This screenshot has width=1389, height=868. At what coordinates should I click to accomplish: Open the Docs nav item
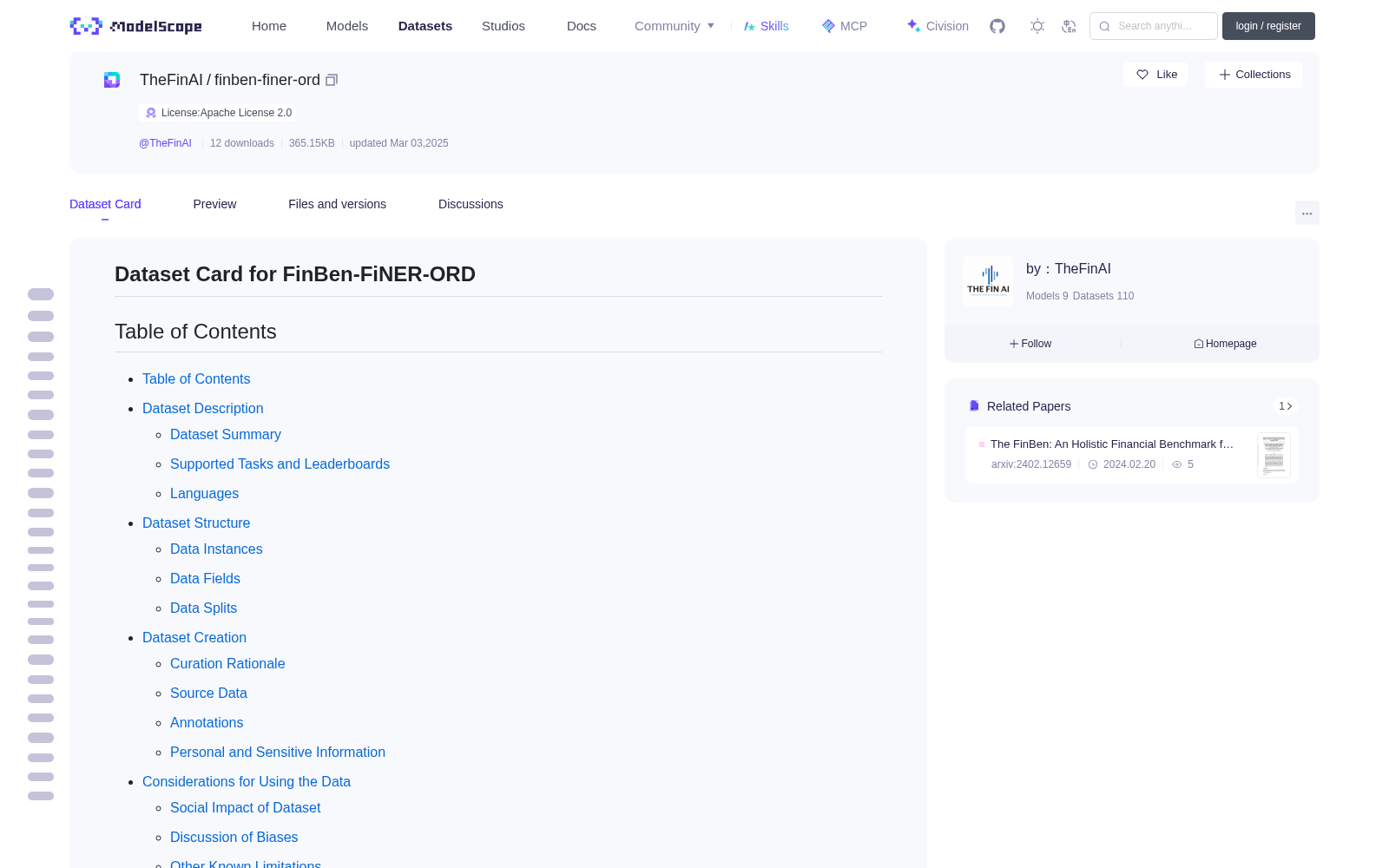click(582, 26)
